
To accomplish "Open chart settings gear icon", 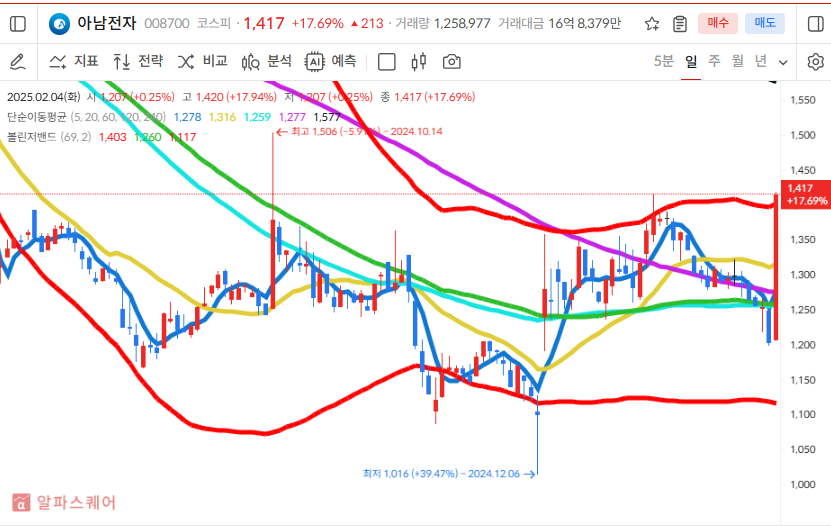I will click(816, 62).
